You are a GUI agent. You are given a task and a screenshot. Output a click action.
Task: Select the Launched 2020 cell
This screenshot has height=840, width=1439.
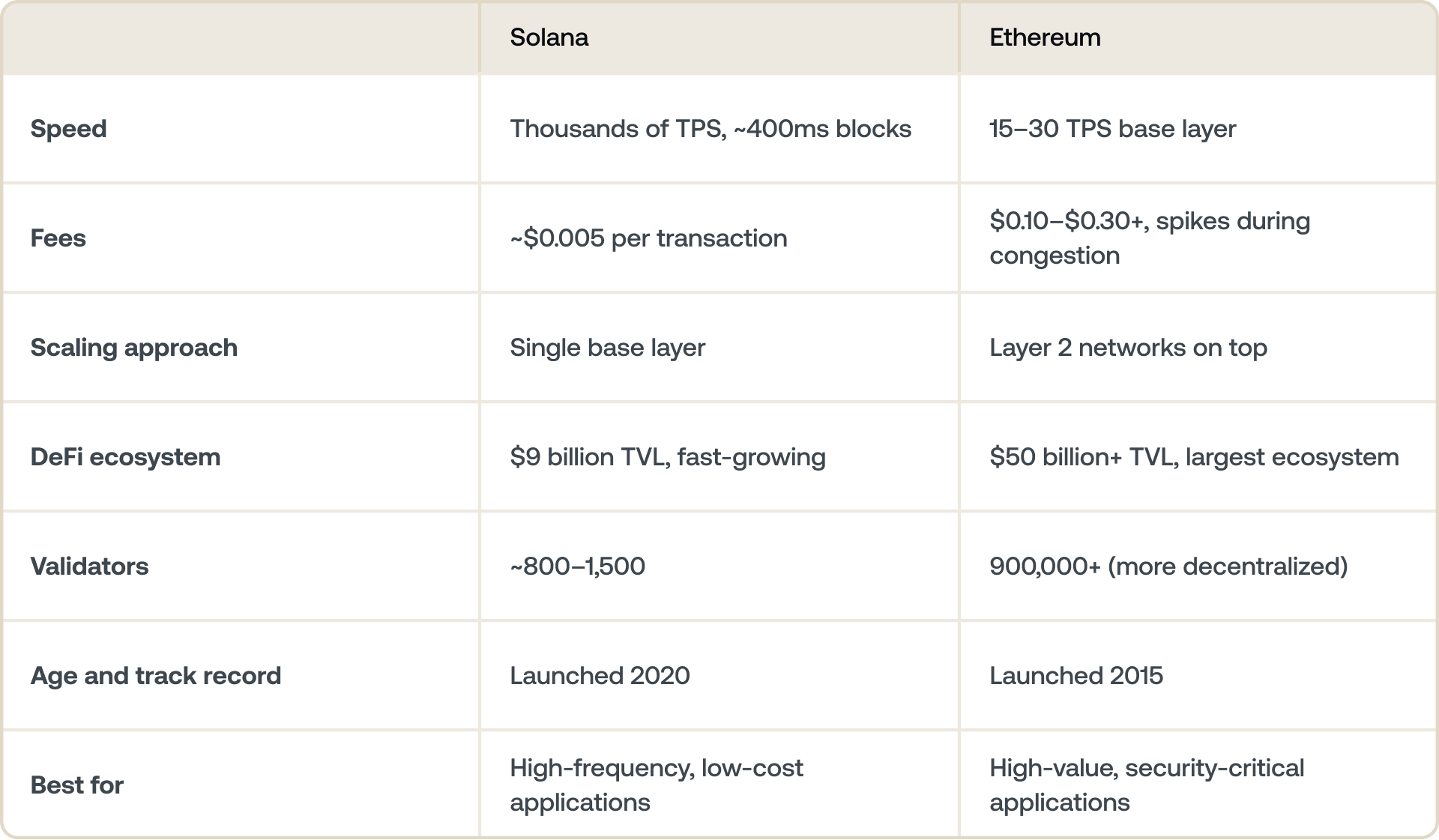tap(600, 676)
